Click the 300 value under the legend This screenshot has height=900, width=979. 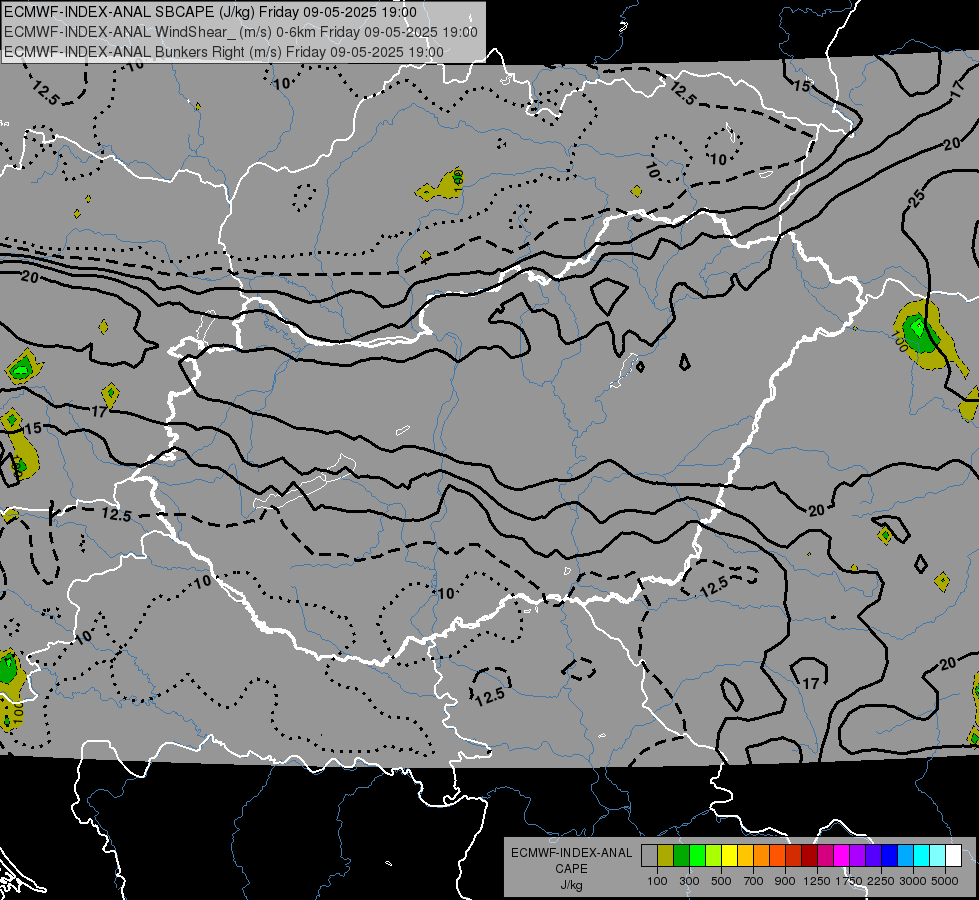(689, 881)
